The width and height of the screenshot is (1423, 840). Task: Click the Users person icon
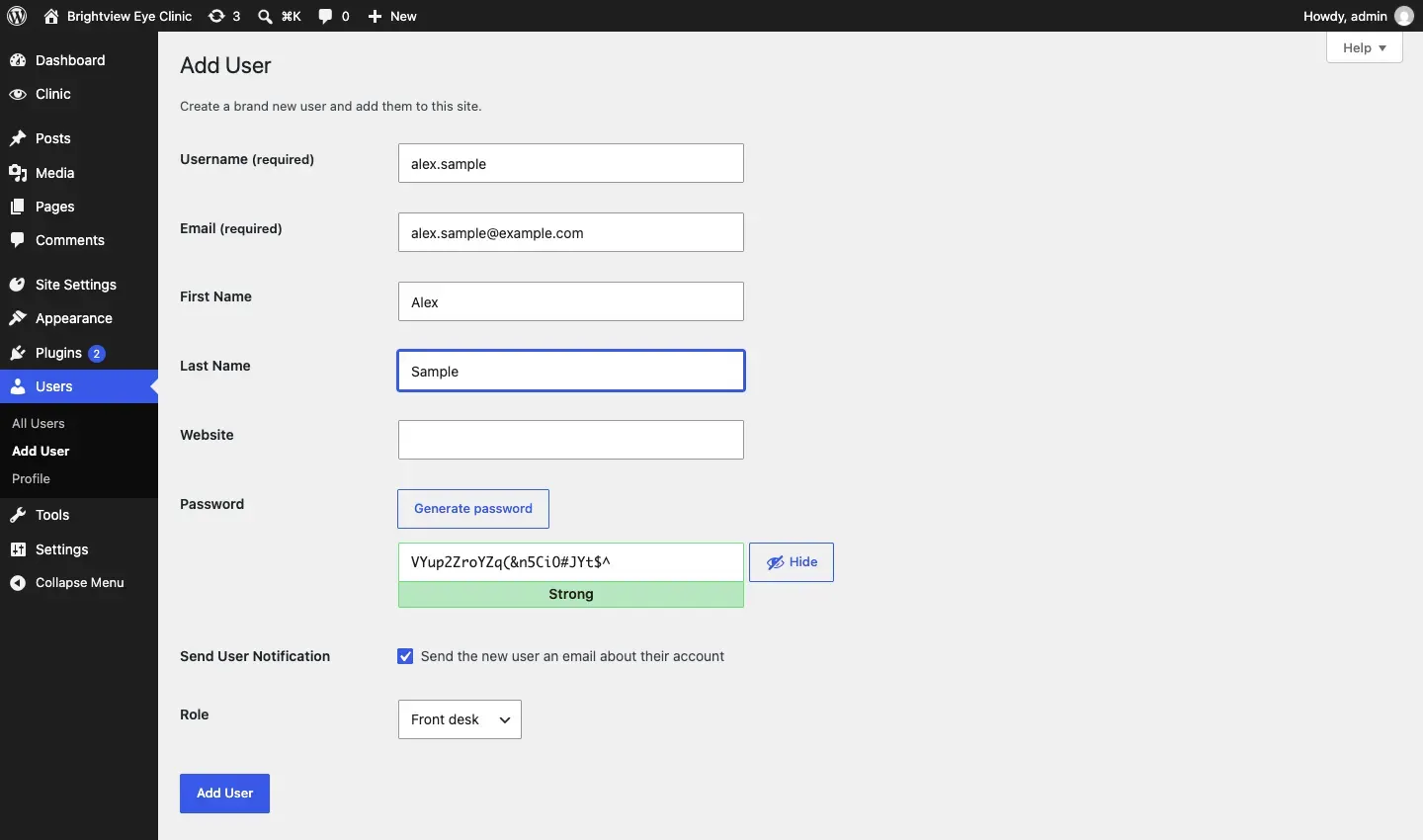point(18,386)
